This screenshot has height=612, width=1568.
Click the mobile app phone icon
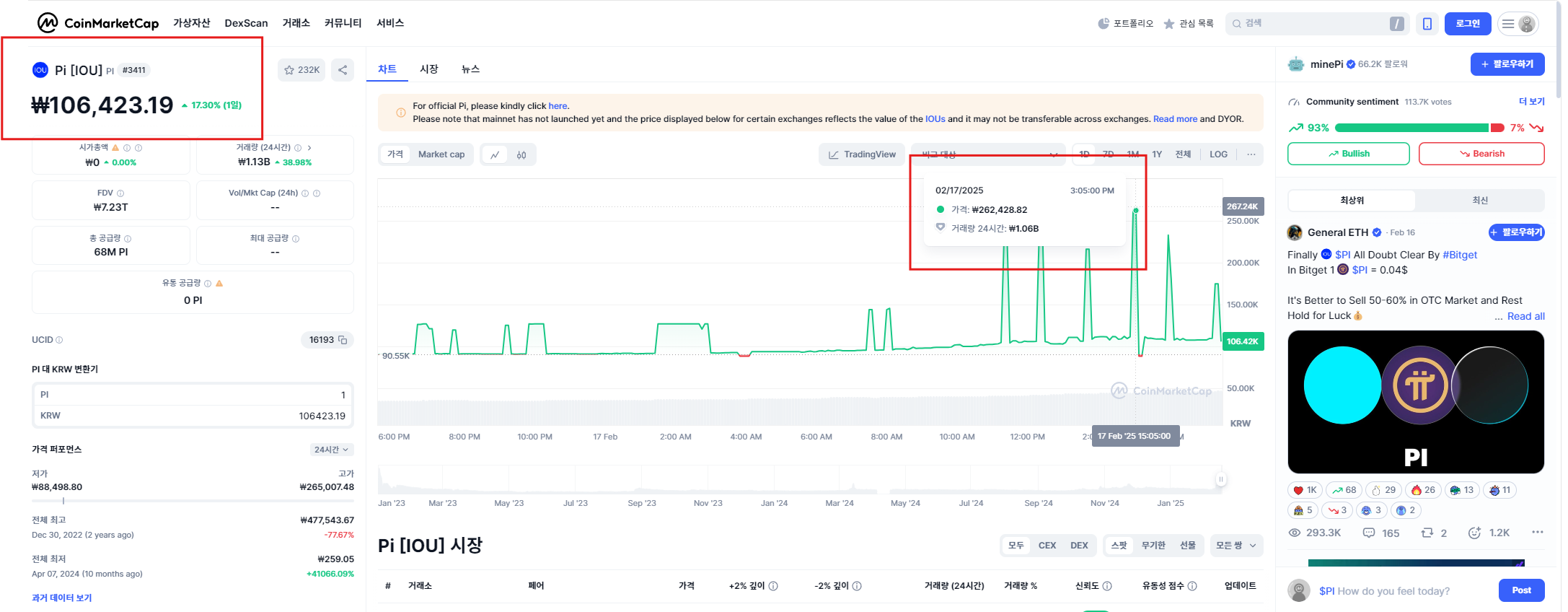1427,24
